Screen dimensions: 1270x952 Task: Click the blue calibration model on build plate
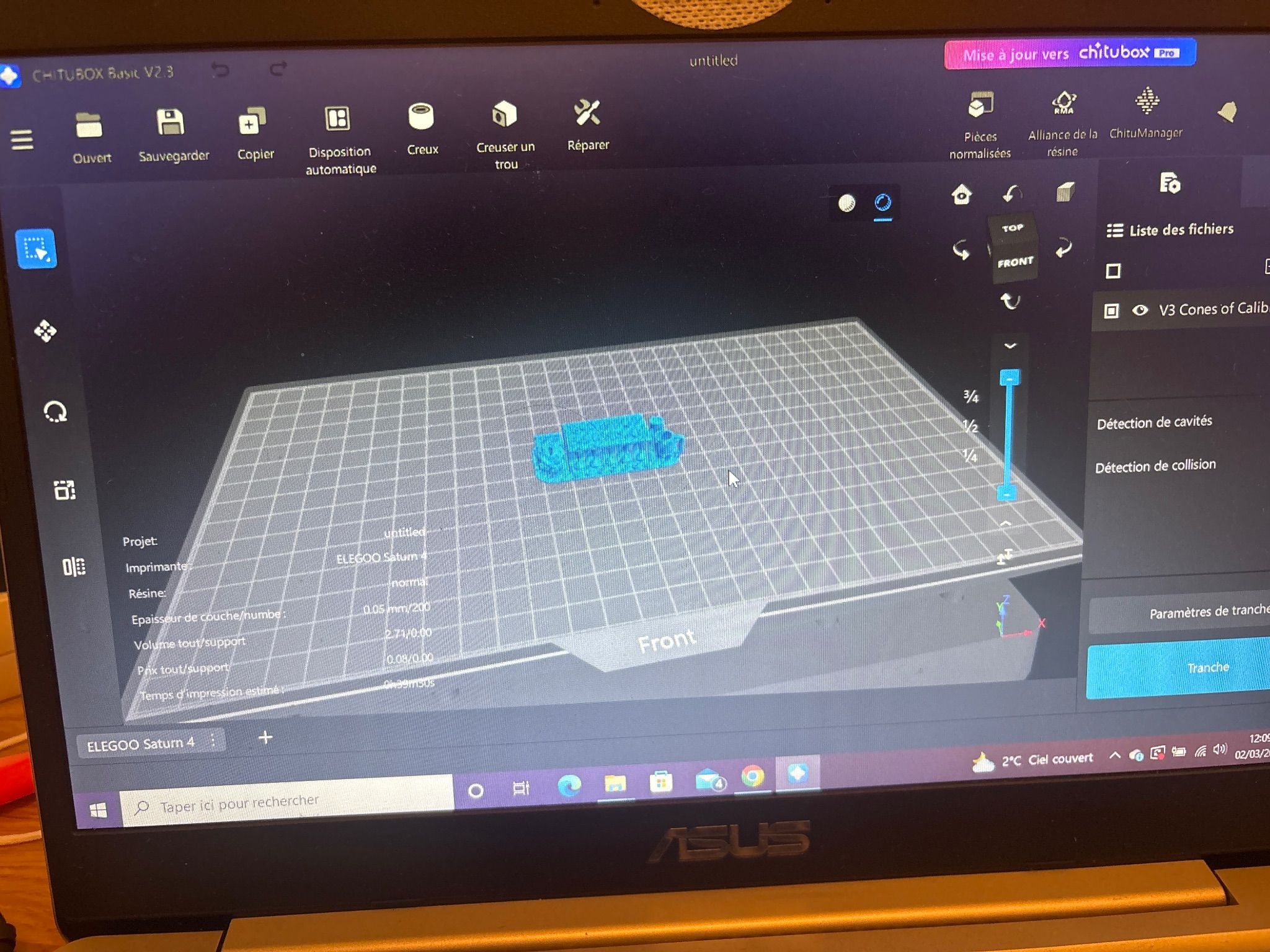tap(609, 448)
